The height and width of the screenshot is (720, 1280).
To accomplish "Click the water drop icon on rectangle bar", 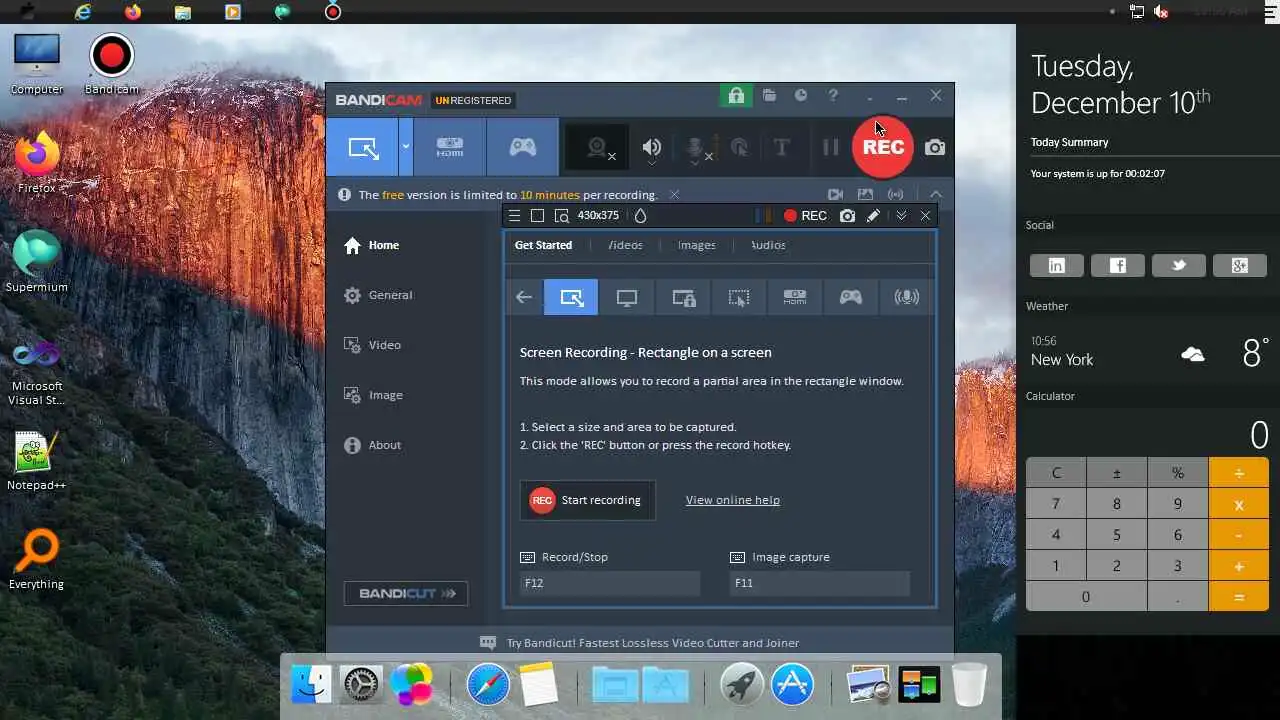I will pyautogui.click(x=641, y=215).
